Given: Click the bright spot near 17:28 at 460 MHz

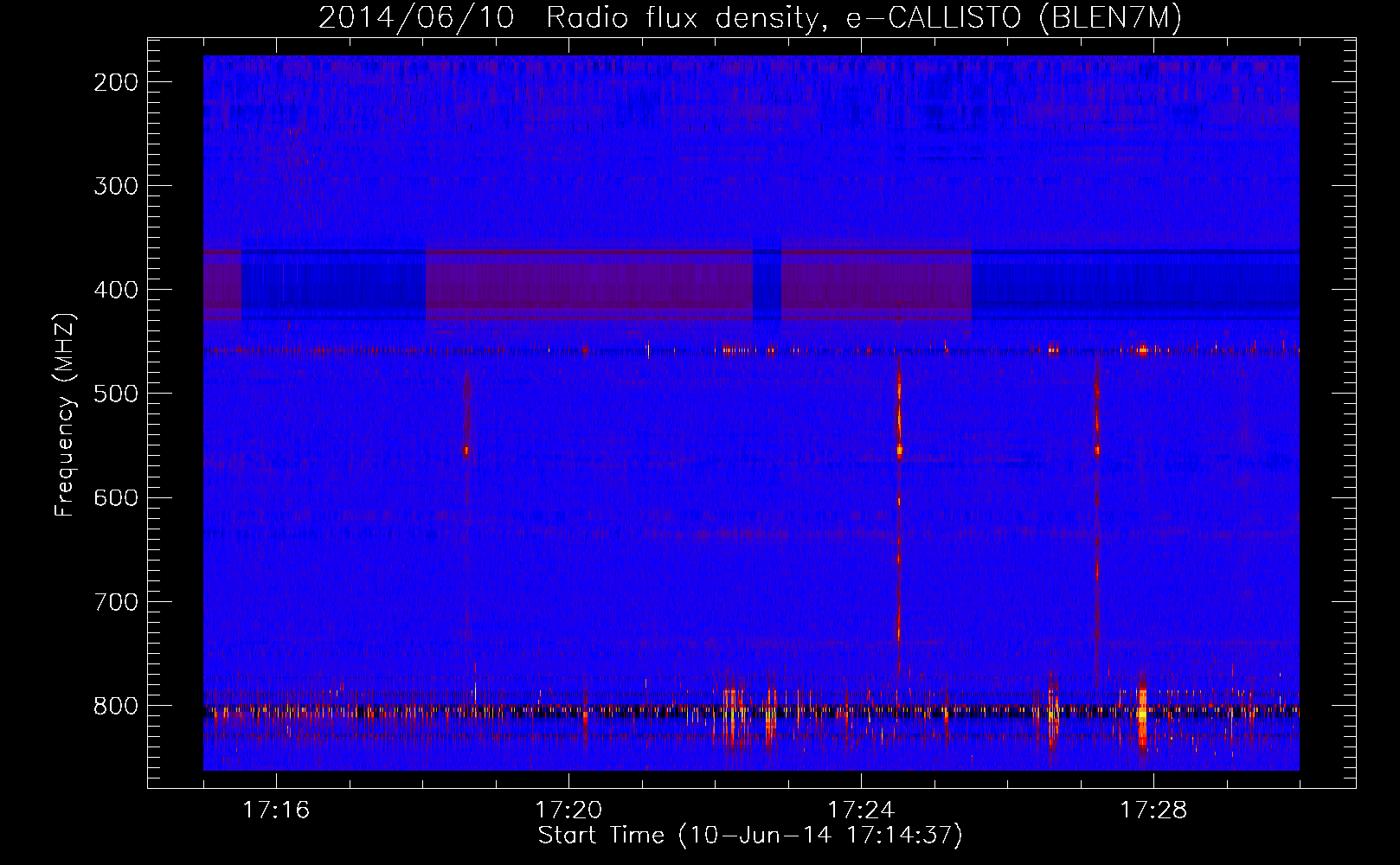Looking at the screenshot, I should [x=1142, y=350].
